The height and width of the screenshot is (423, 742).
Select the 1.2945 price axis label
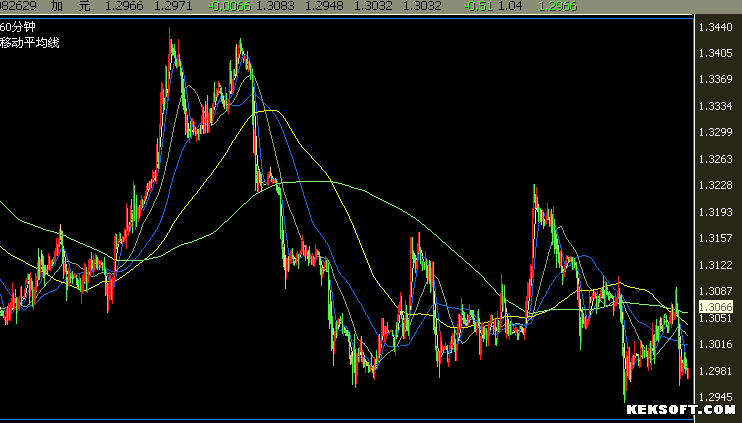click(716, 397)
